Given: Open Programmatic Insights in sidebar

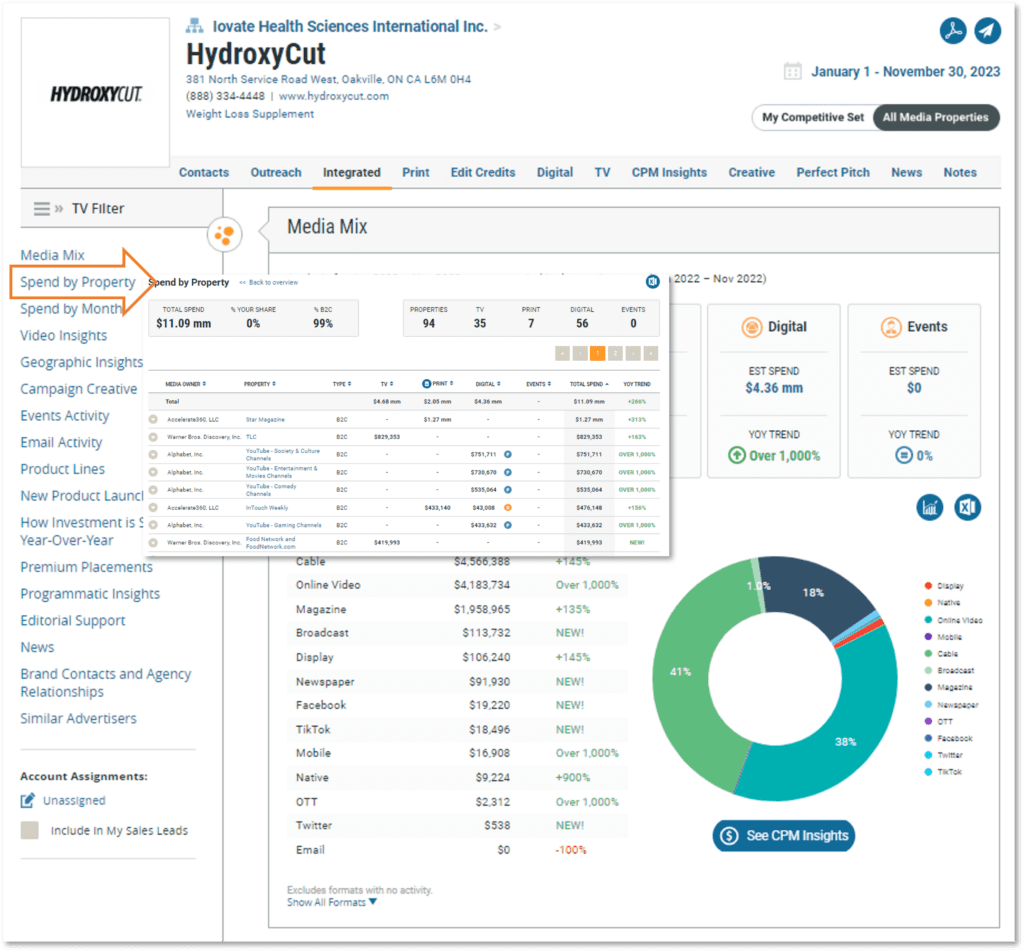Looking at the screenshot, I should click(x=90, y=594).
